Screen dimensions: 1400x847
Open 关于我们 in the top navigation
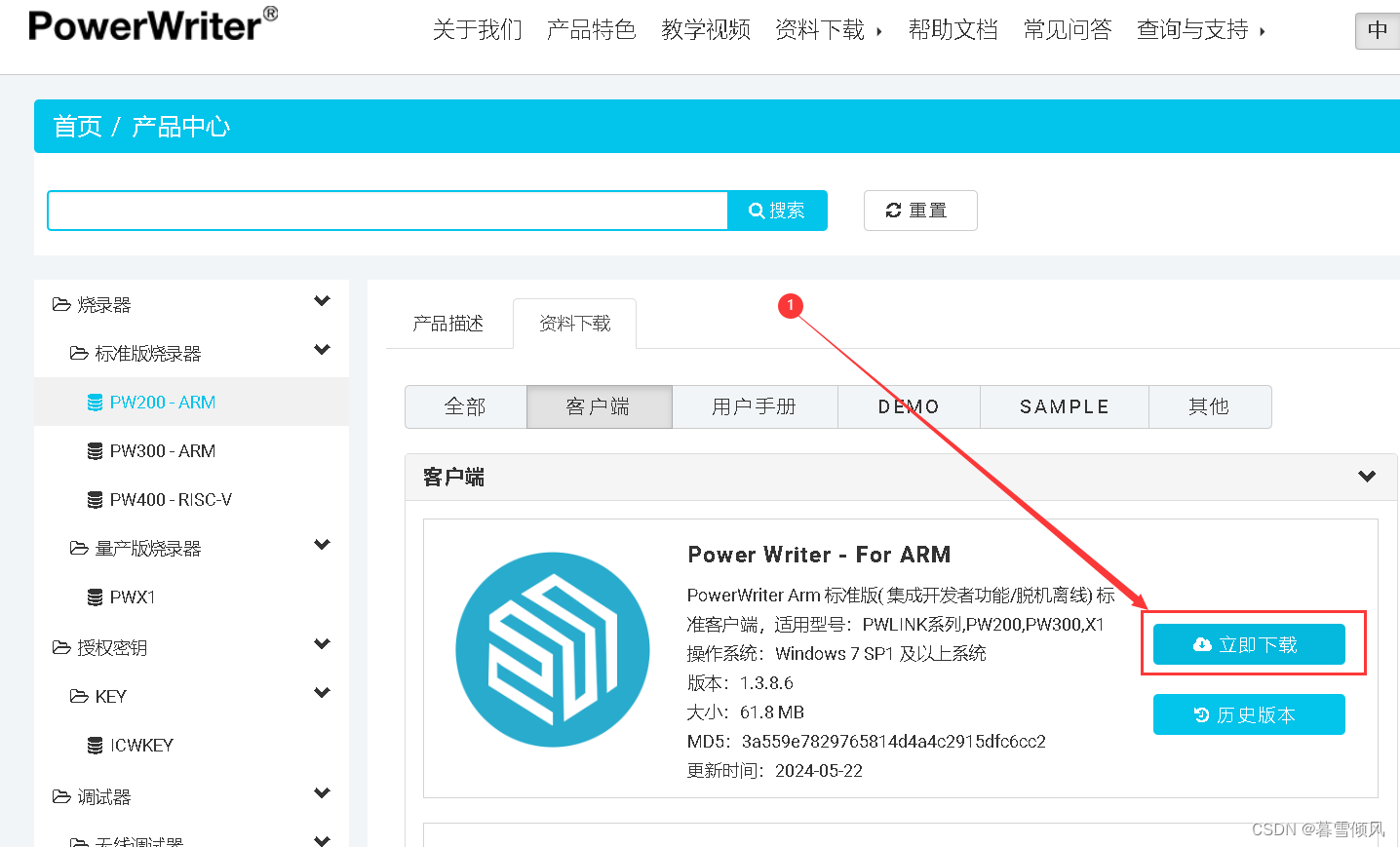pyautogui.click(x=478, y=30)
